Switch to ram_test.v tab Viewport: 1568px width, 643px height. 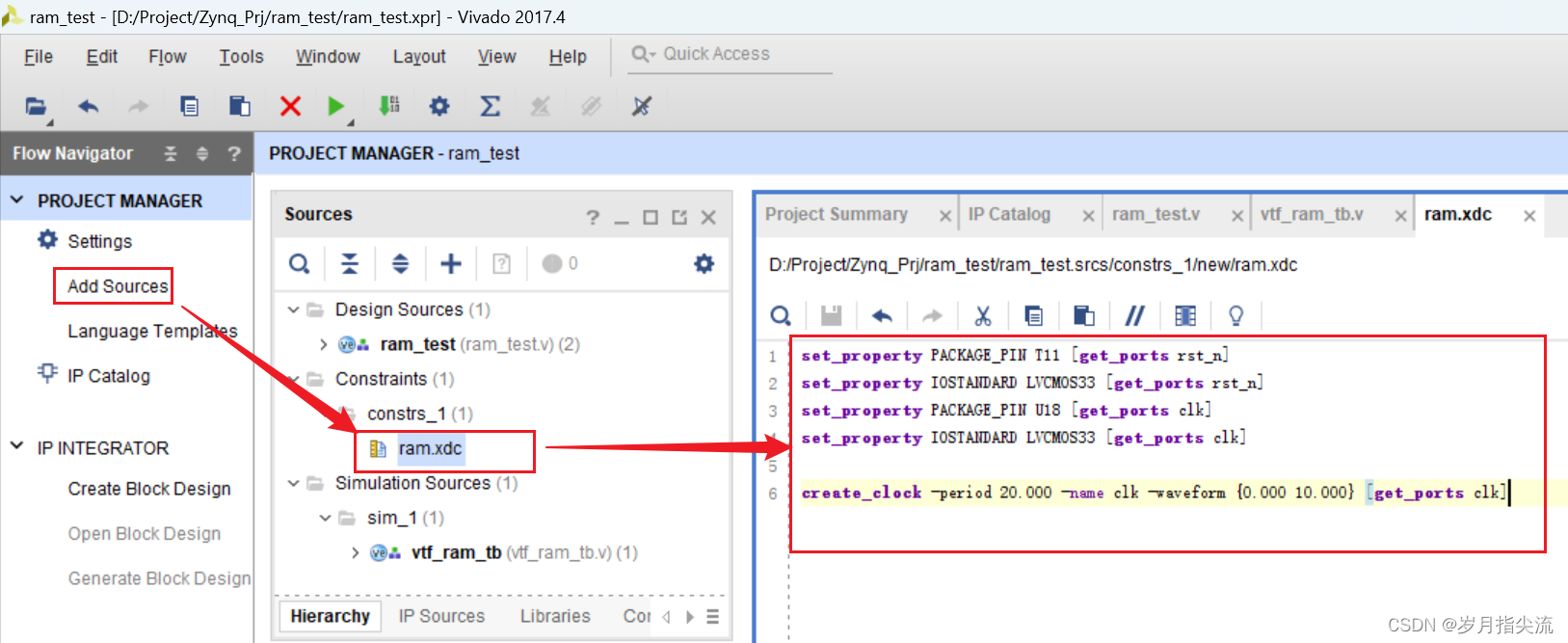tap(1156, 214)
